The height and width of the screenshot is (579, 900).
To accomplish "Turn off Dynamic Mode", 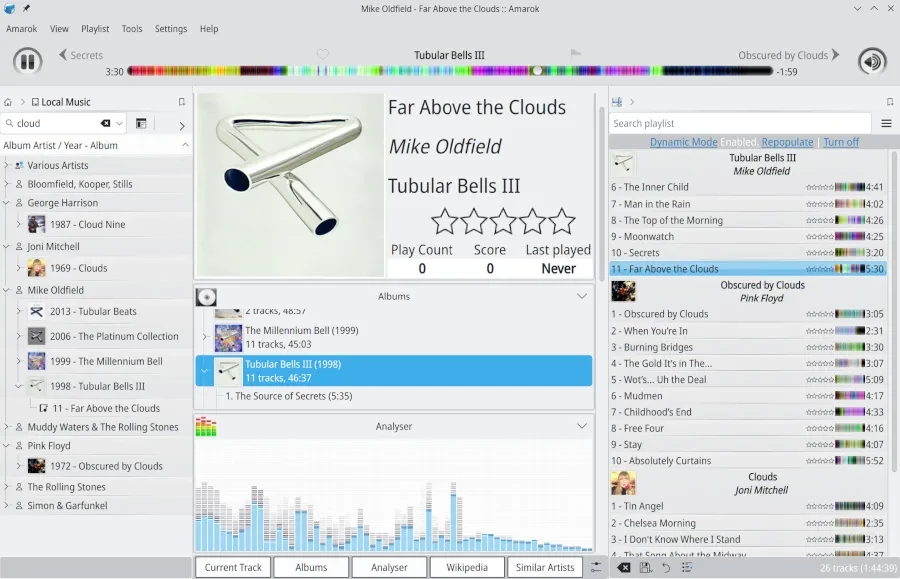I will [x=840, y=142].
